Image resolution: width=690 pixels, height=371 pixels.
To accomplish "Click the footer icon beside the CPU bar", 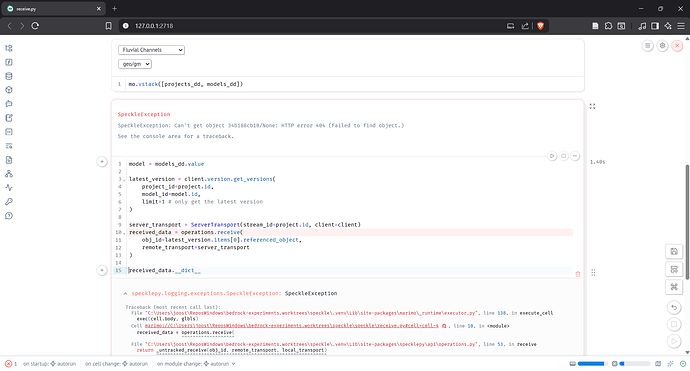I will pos(658,364).
